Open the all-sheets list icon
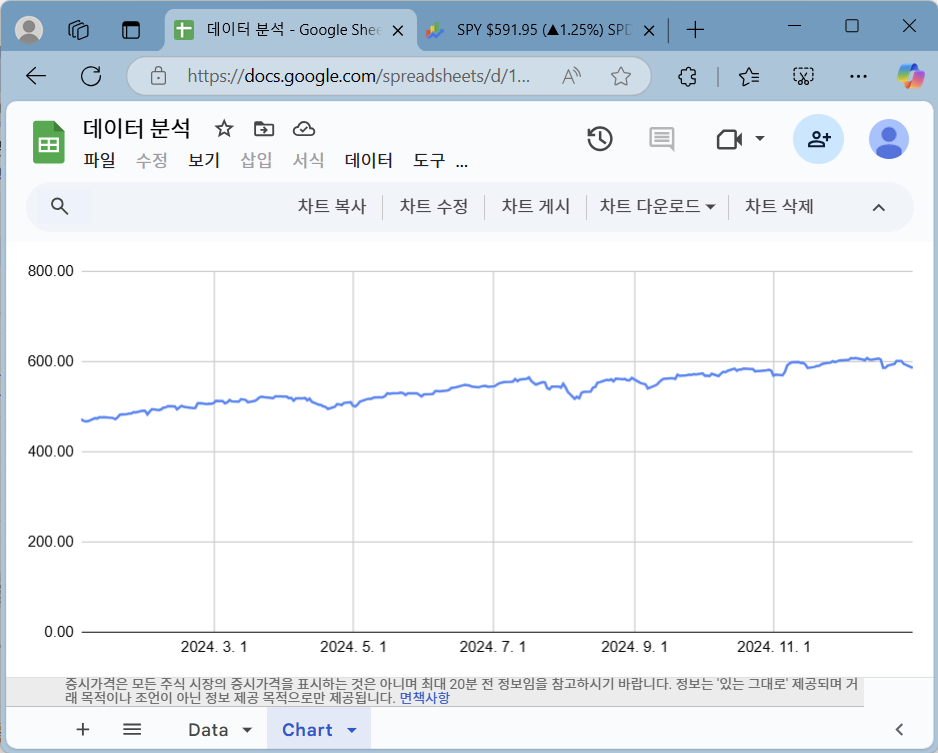 tap(132, 729)
